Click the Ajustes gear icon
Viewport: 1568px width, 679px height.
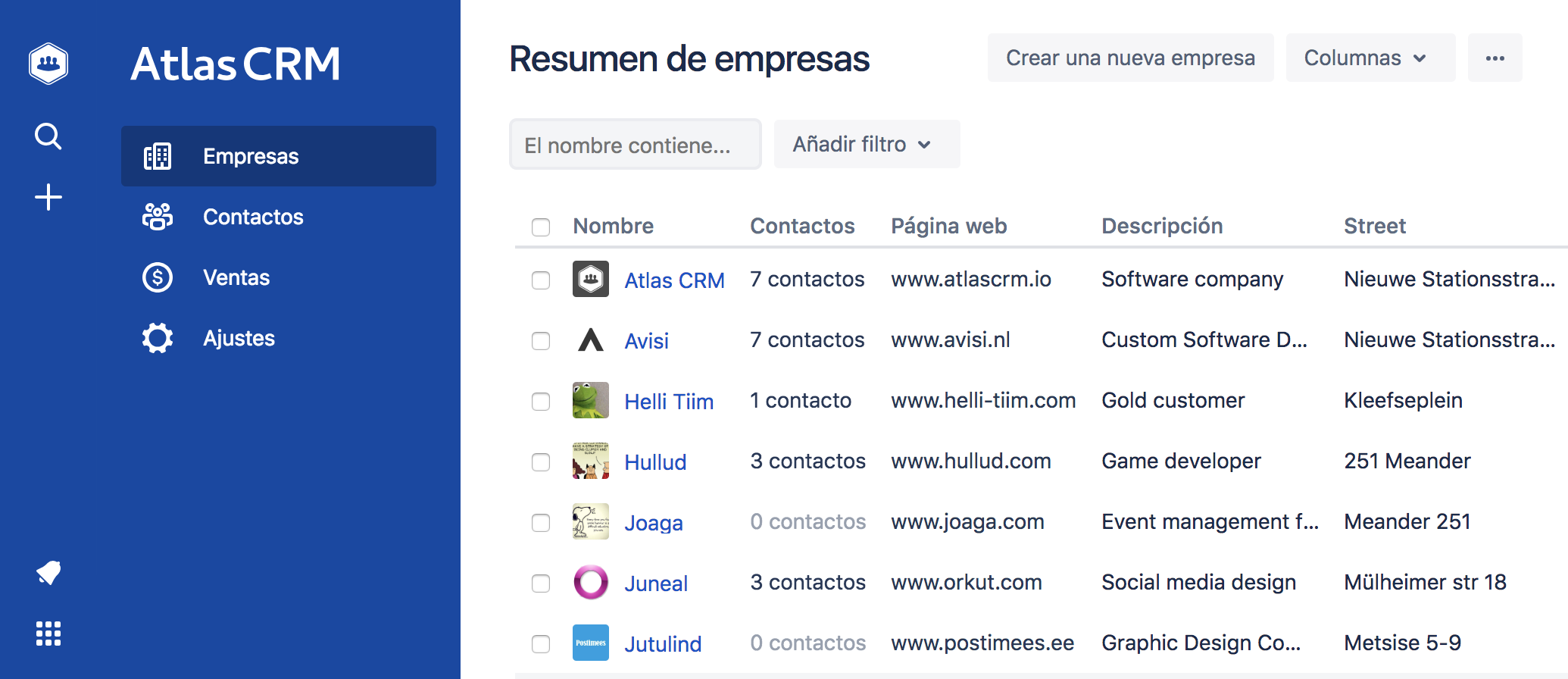click(158, 338)
